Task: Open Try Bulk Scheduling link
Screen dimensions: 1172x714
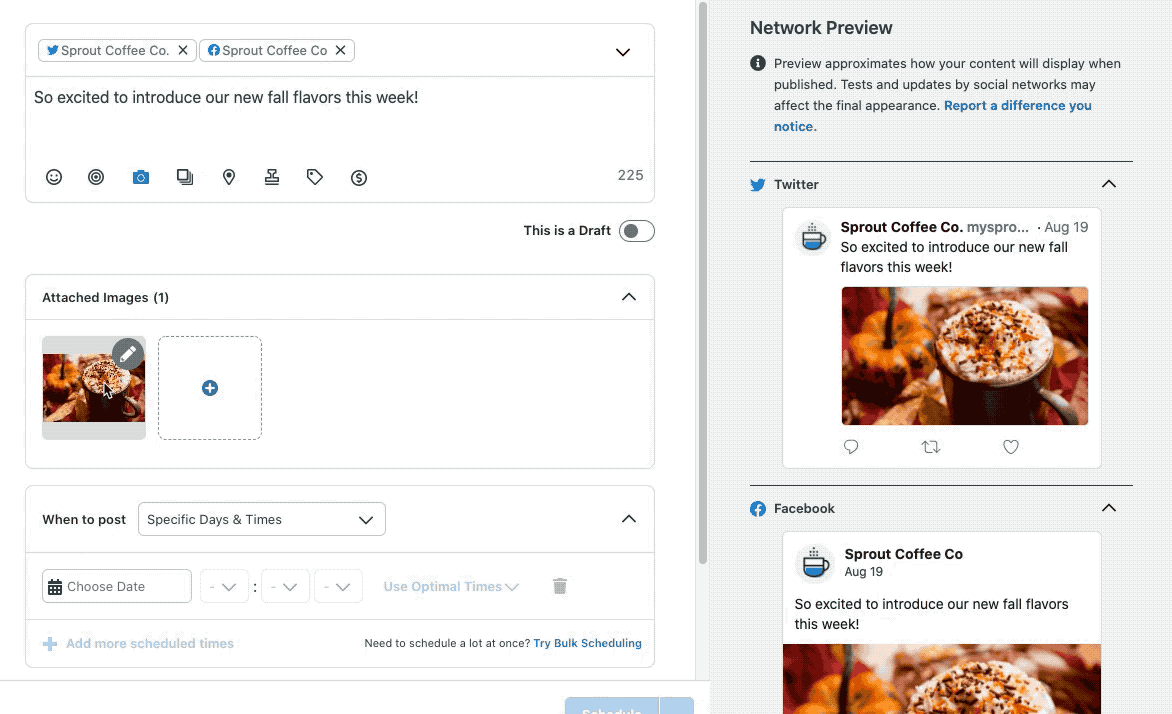Action: point(587,643)
